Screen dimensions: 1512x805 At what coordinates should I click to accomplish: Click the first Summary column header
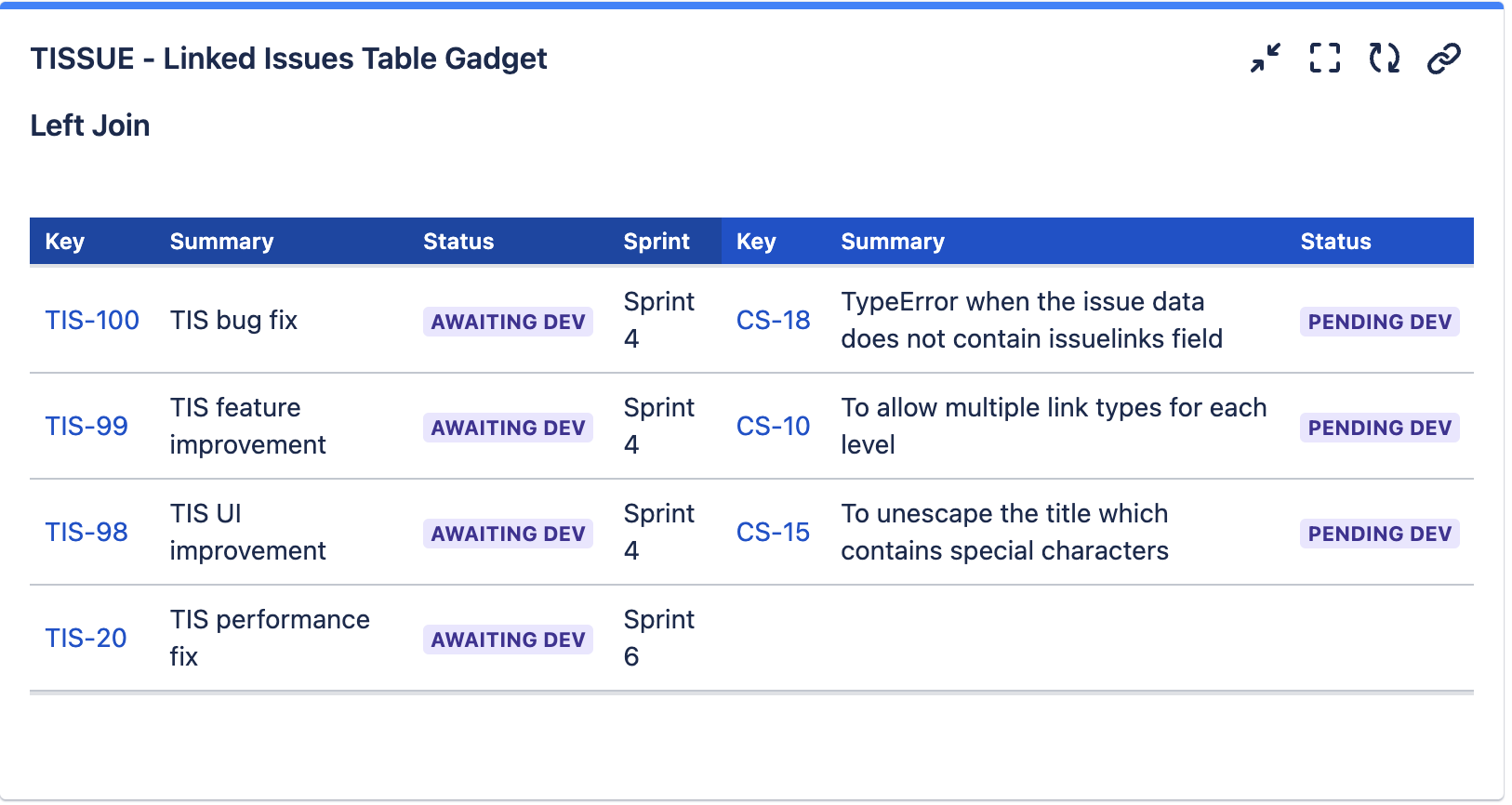[221, 242]
